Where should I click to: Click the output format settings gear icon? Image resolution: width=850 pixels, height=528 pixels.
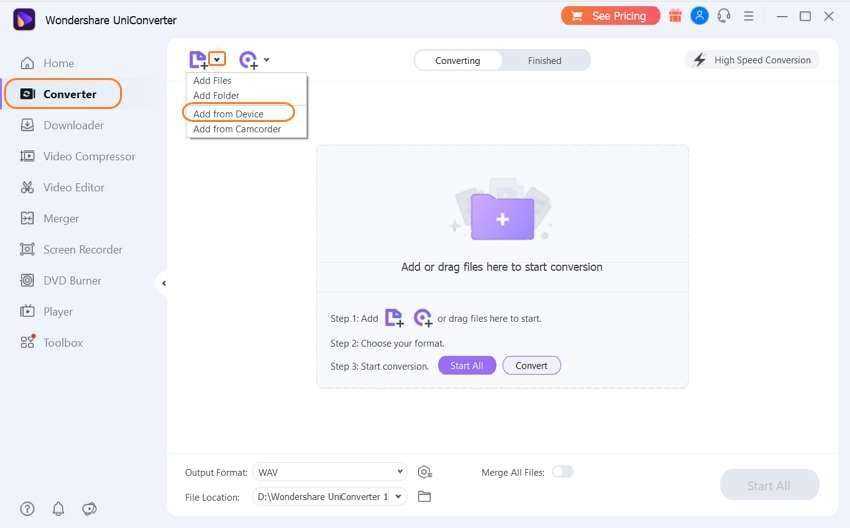(425, 472)
